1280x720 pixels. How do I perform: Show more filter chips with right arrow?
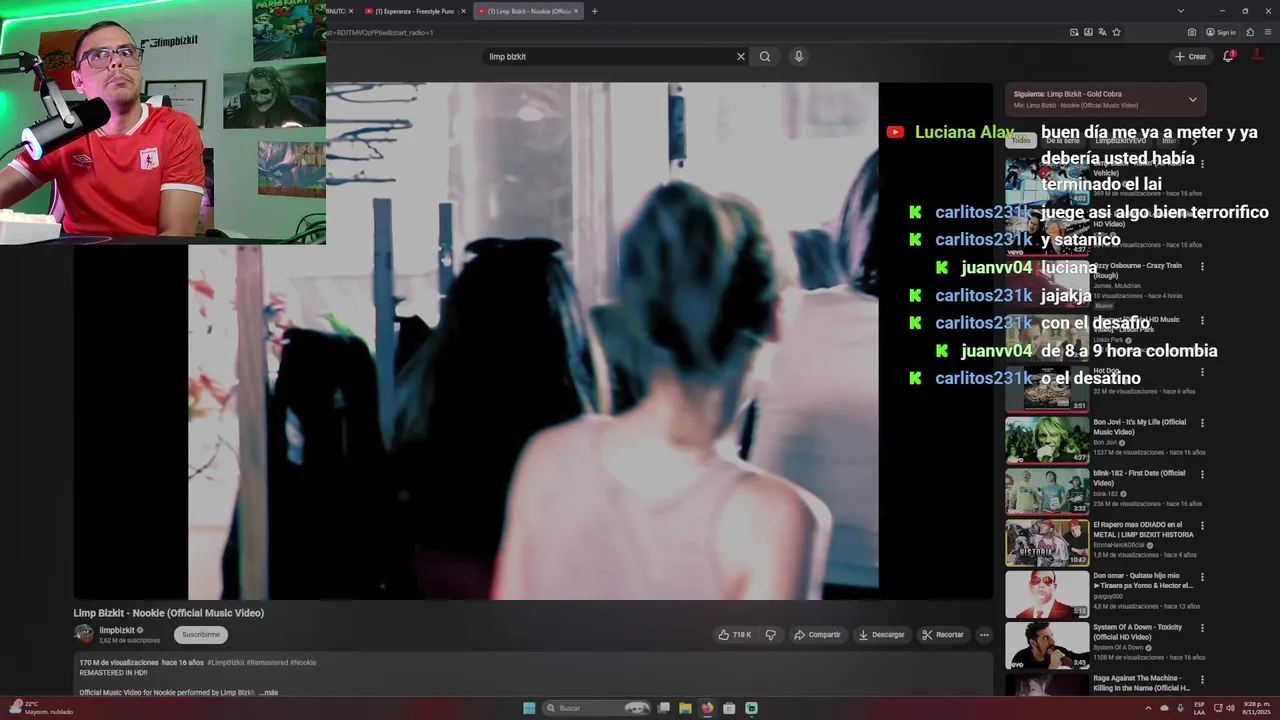click(1194, 140)
